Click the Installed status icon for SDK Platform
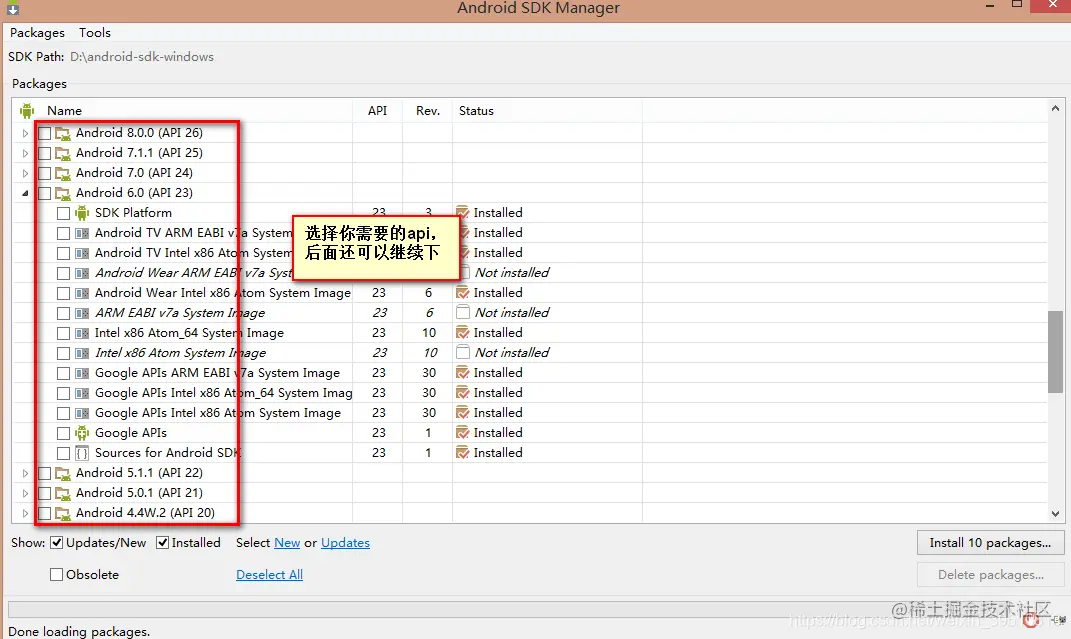The width and height of the screenshot is (1071, 639). pyautogui.click(x=462, y=213)
